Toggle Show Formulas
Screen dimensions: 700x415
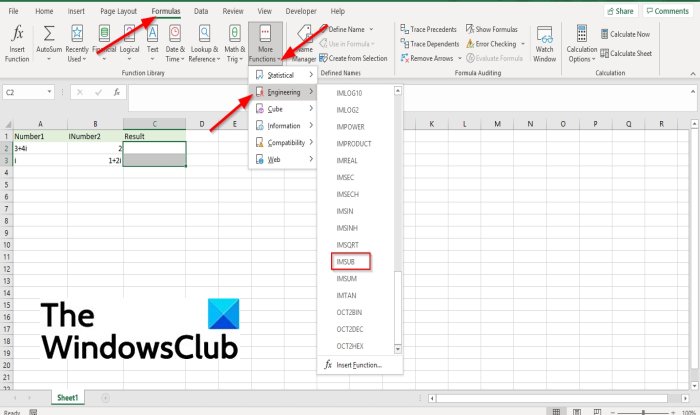492,29
